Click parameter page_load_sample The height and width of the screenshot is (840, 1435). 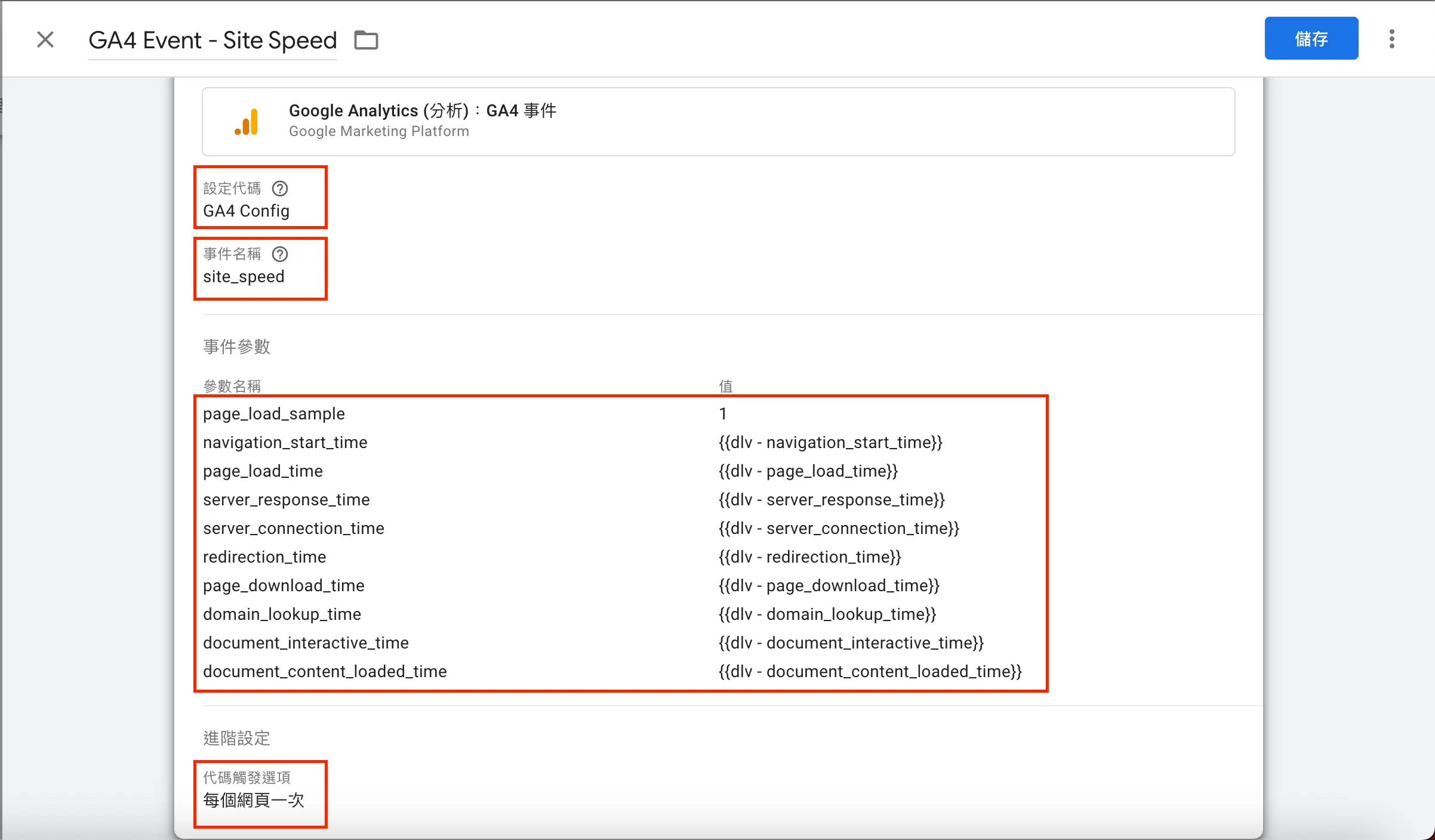[x=273, y=414]
